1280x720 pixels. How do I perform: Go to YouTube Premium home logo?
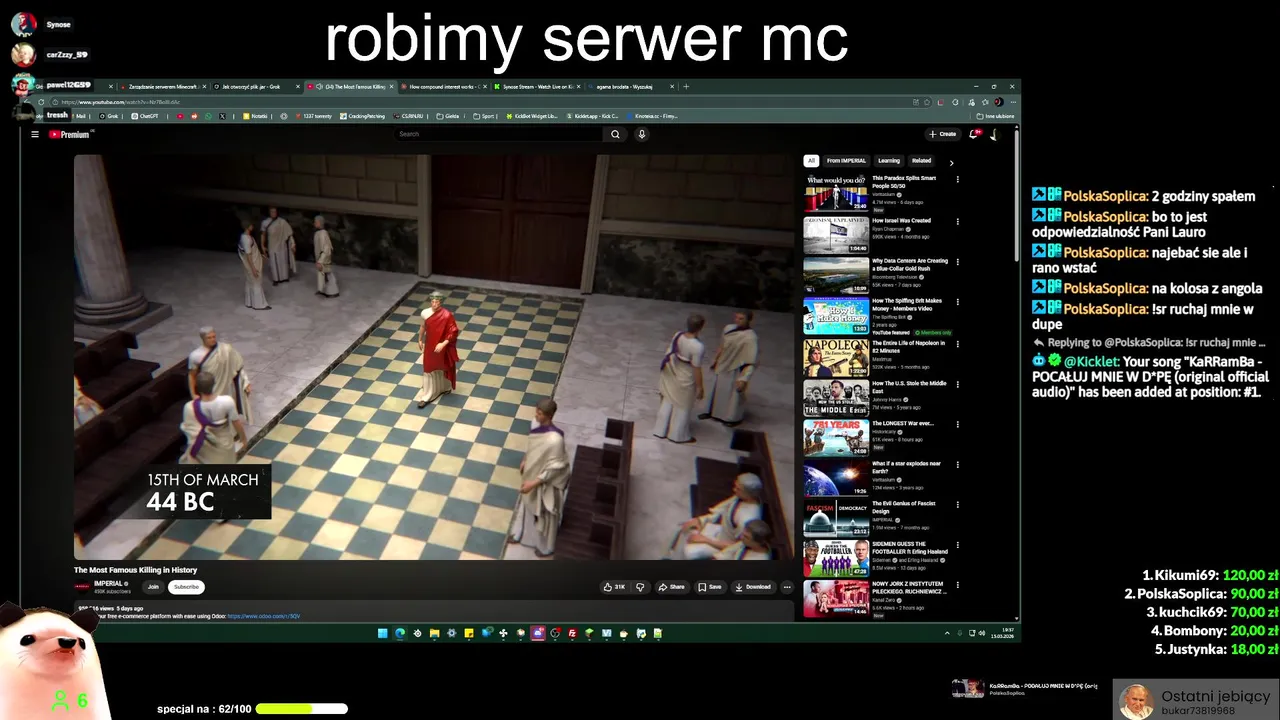(x=69, y=134)
